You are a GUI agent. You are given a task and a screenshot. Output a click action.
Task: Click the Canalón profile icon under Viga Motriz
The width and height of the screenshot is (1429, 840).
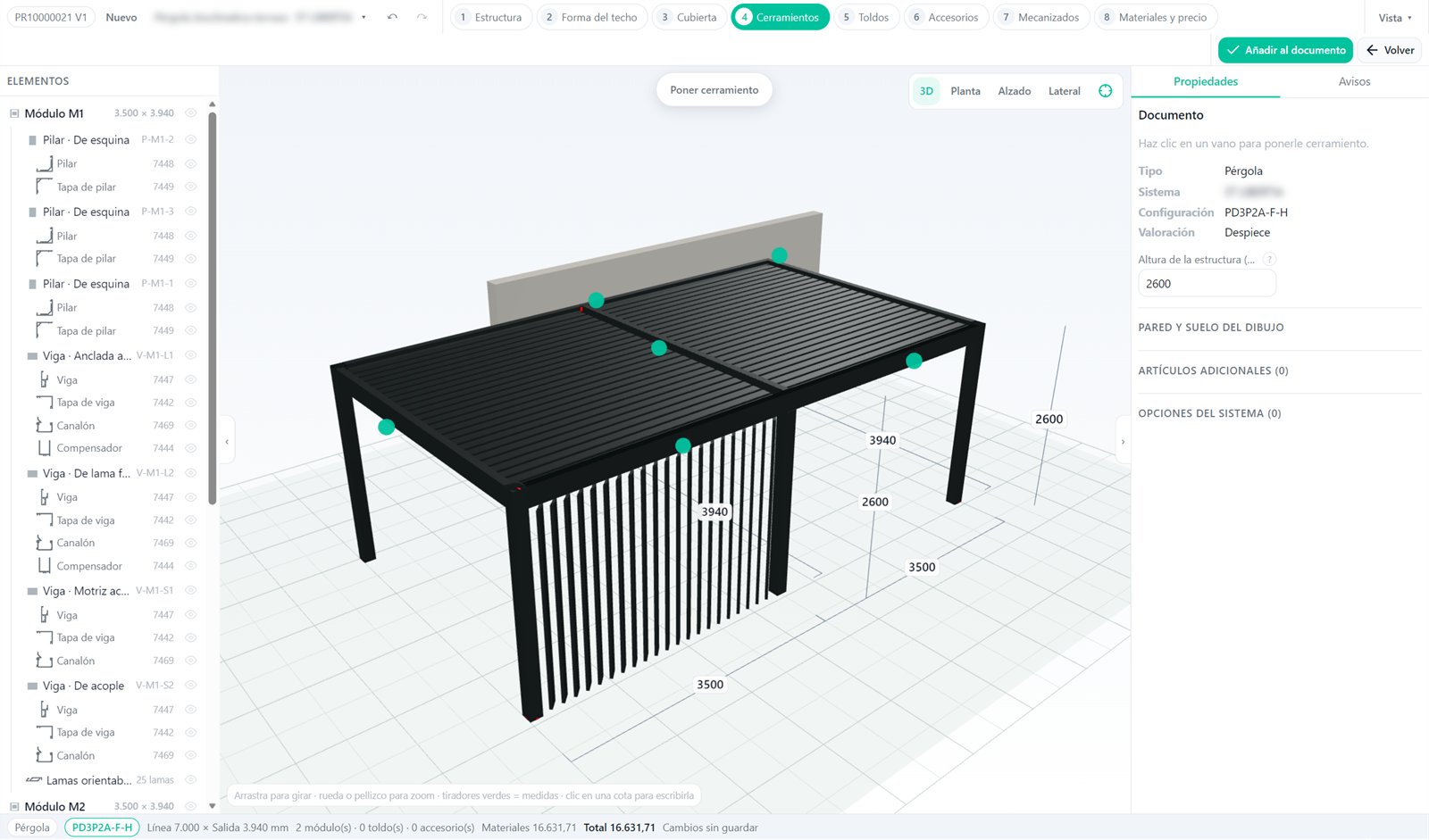[44, 661]
